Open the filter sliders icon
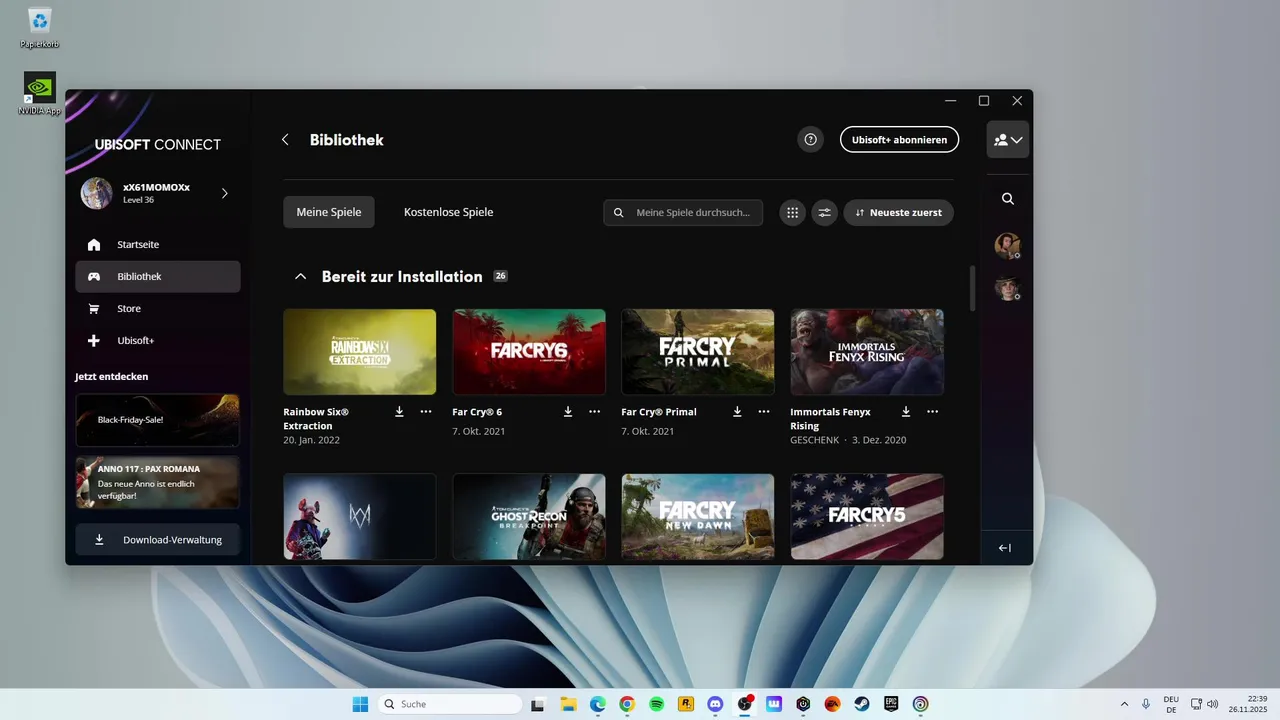The height and width of the screenshot is (720, 1280). click(825, 212)
